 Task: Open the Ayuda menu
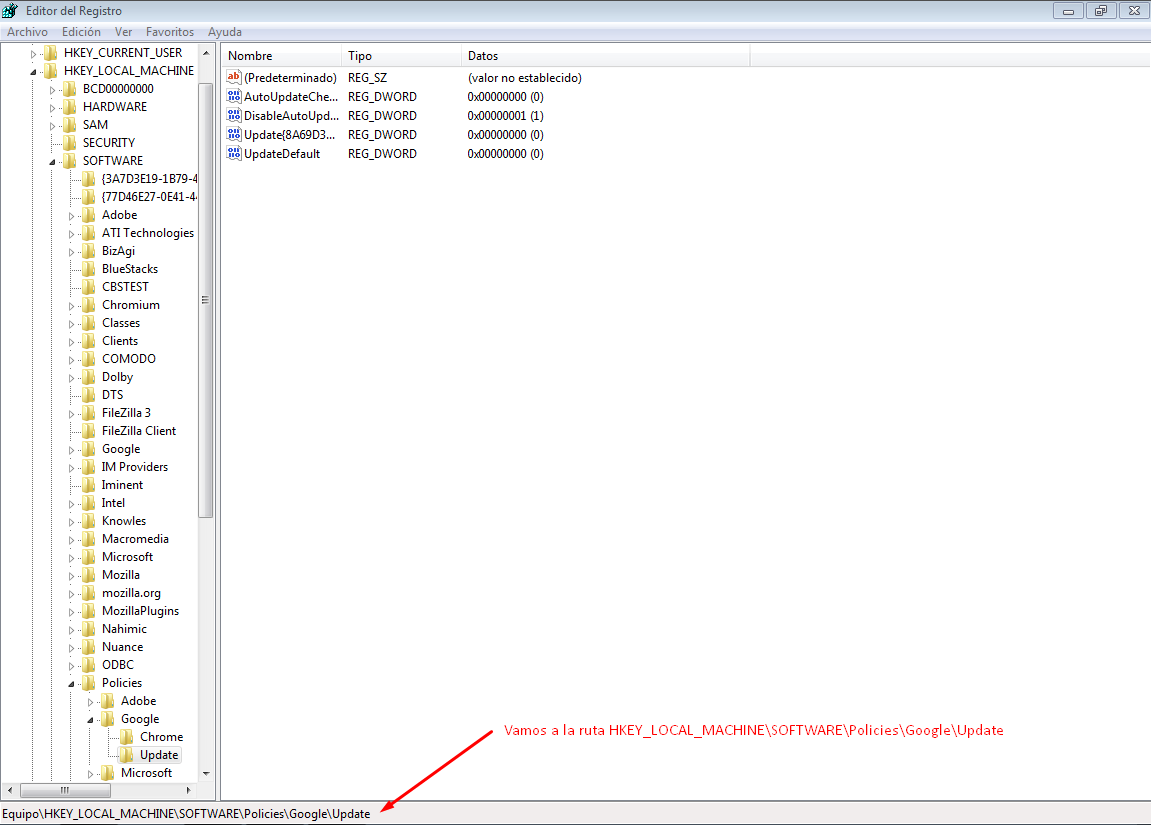tap(225, 32)
